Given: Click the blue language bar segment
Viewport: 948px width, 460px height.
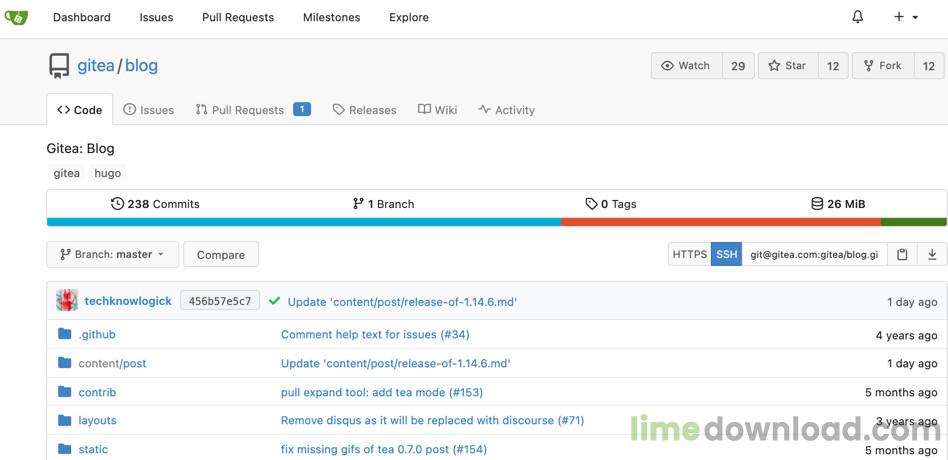Looking at the screenshot, I should click(304, 222).
